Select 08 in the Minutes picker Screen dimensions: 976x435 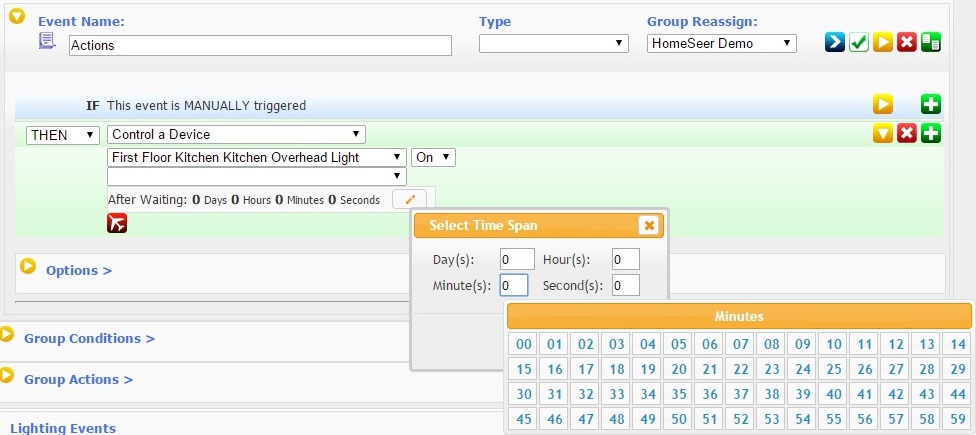[772, 344]
